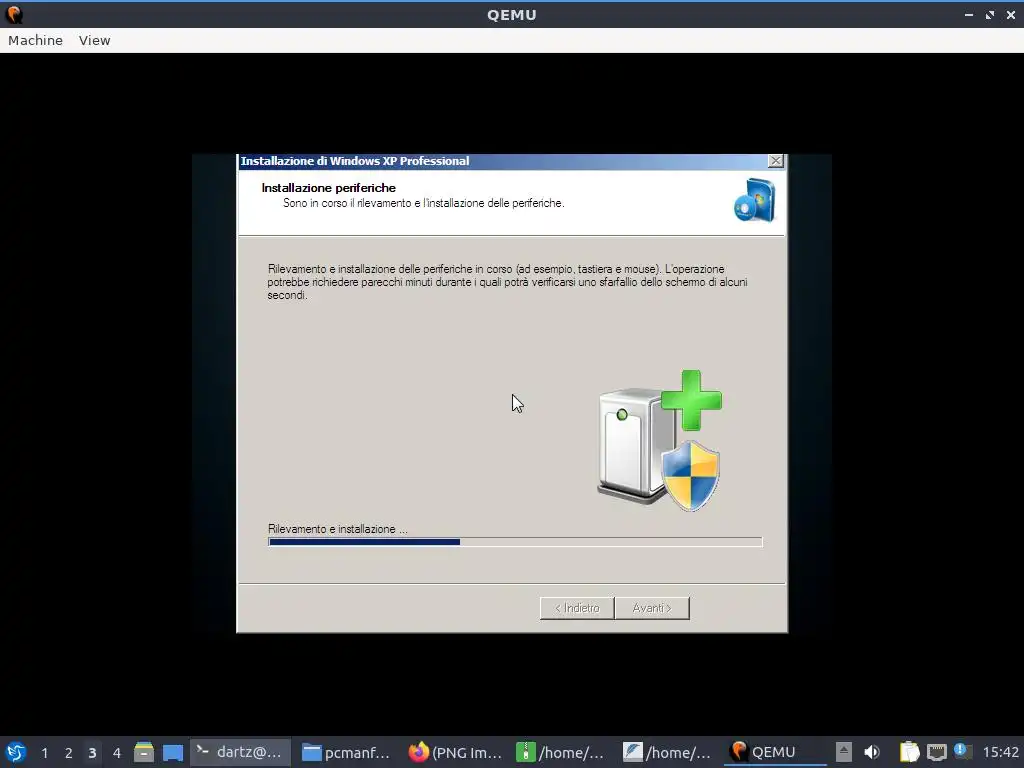Click the Indietro button

[577, 608]
